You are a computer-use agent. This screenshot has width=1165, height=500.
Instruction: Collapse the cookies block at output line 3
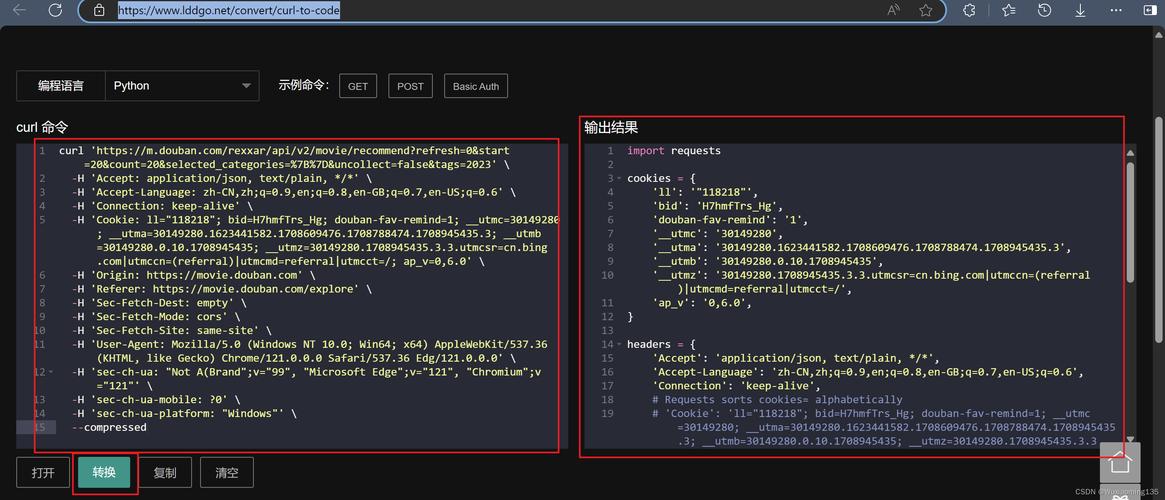coord(620,179)
